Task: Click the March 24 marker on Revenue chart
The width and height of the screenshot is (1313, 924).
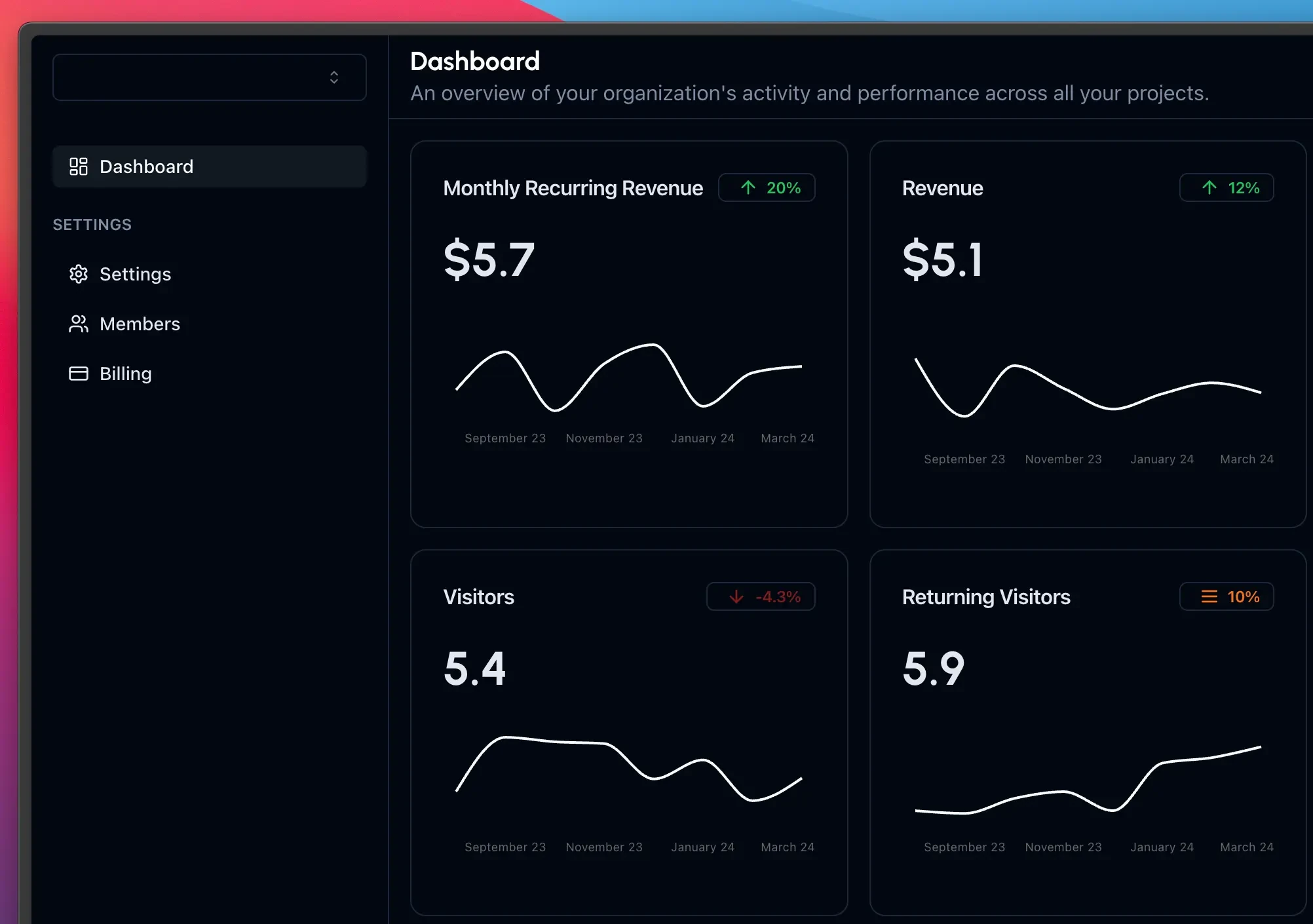Action: (1246, 459)
